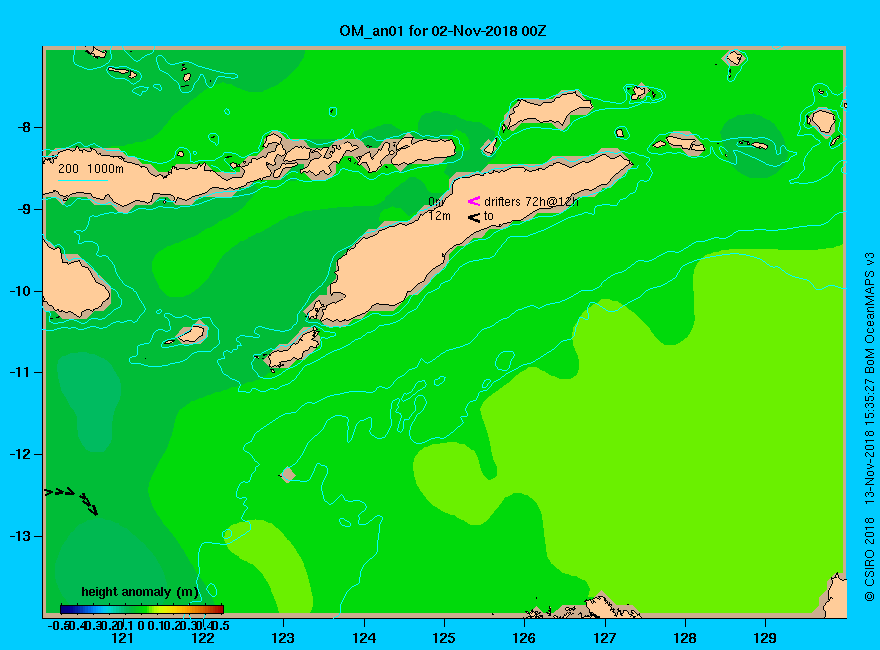Viewport: 880px width, 650px height.
Task: Click the latitude label -12
Action: pyautogui.click(x=21, y=454)
